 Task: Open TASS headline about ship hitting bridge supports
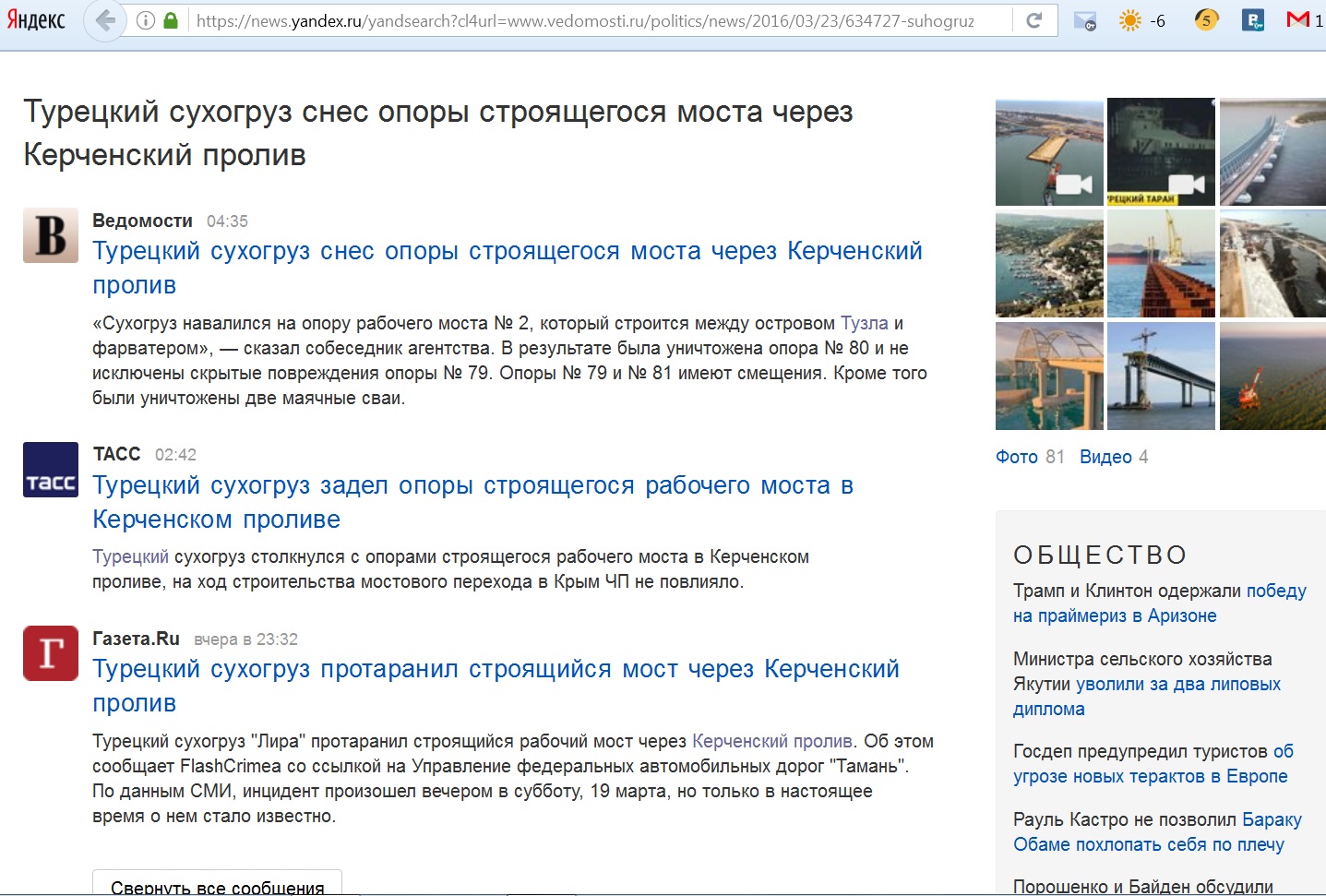click(x=472, y=502)
